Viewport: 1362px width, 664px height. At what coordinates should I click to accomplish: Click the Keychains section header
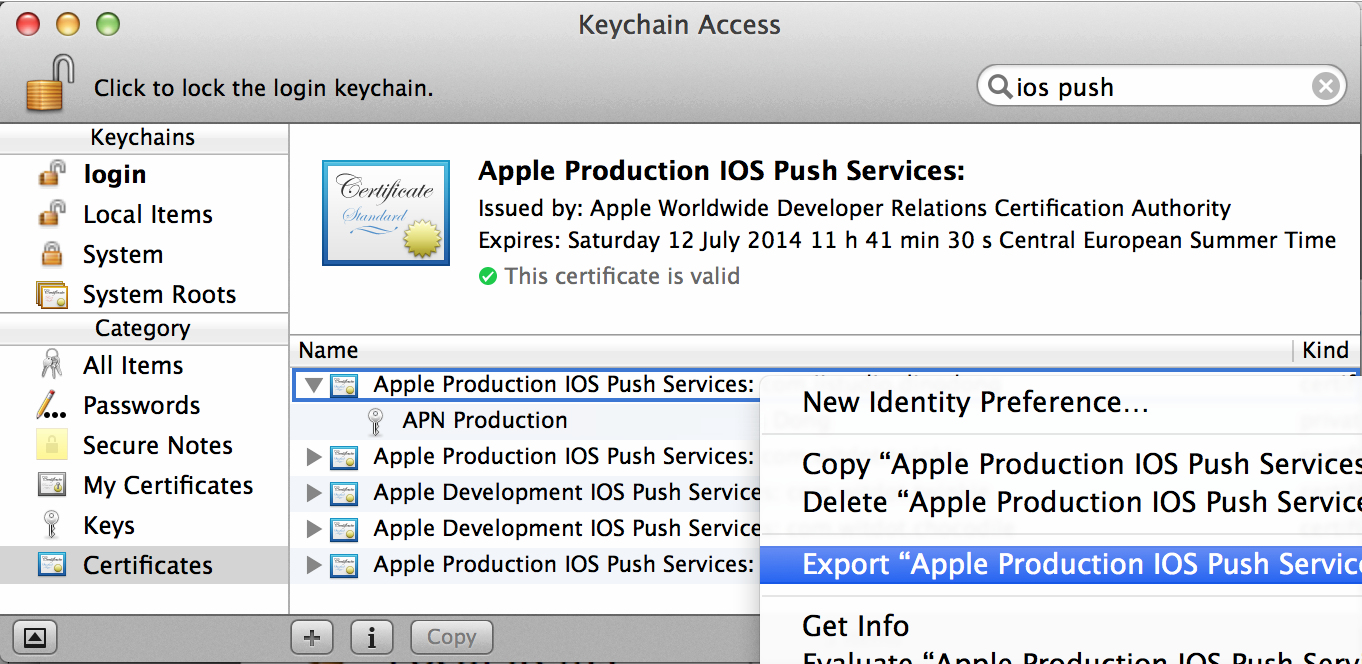143,138
